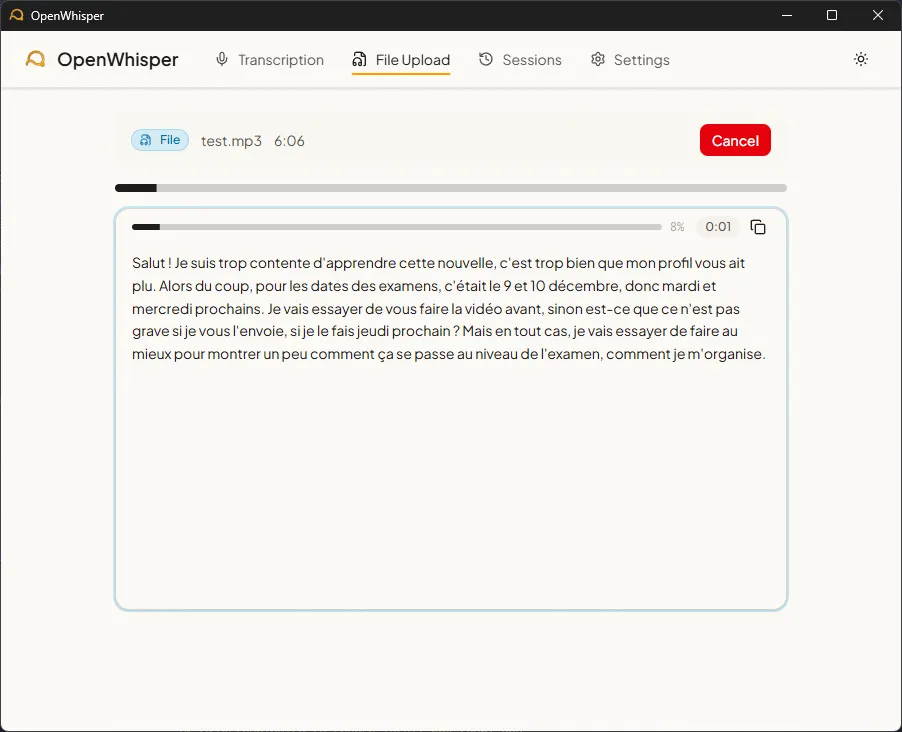The height and width of the screenshot is (732, 902).
Task: Click the blue File badge icon
Action: [146, 140]
